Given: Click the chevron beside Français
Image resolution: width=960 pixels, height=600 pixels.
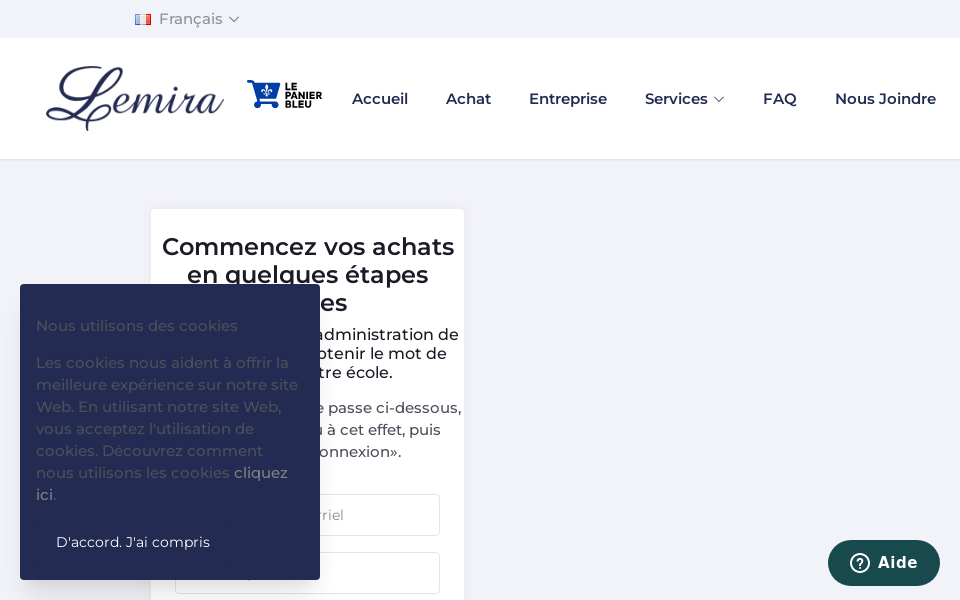Looking at the screenshot, I should click(234, 19).
